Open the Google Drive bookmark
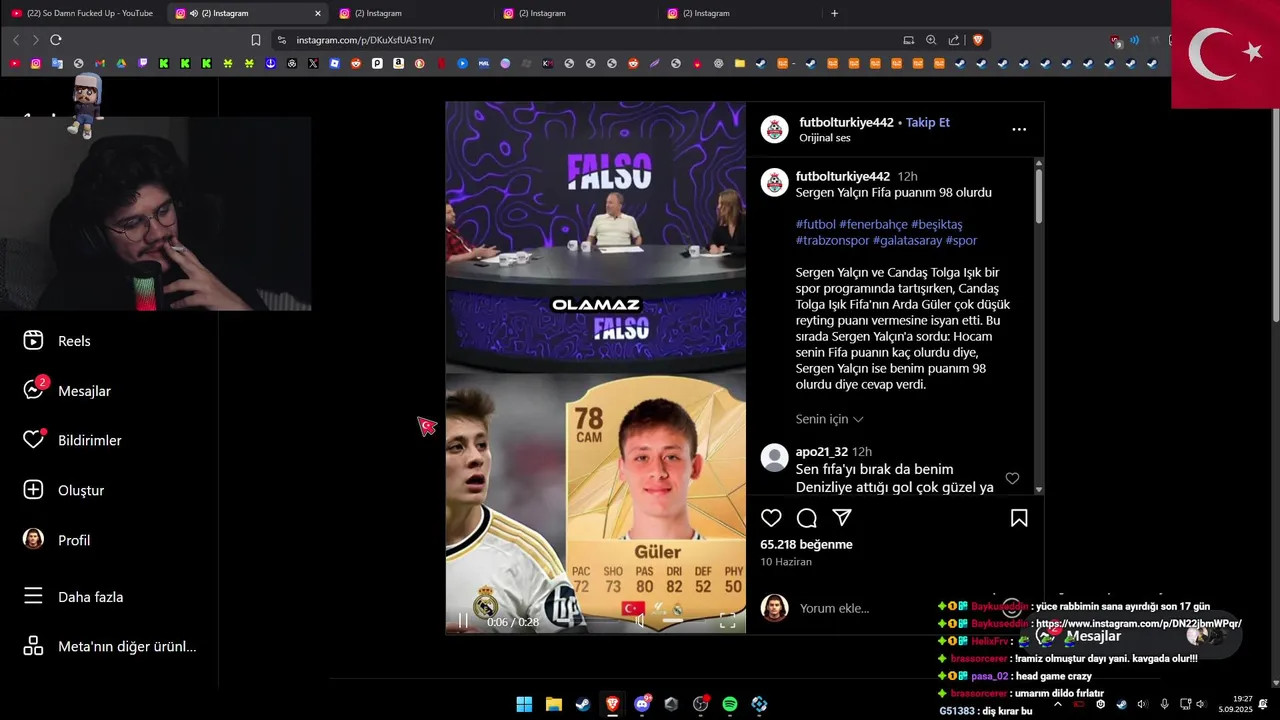The image size is (1280, 720). [121, 63]
